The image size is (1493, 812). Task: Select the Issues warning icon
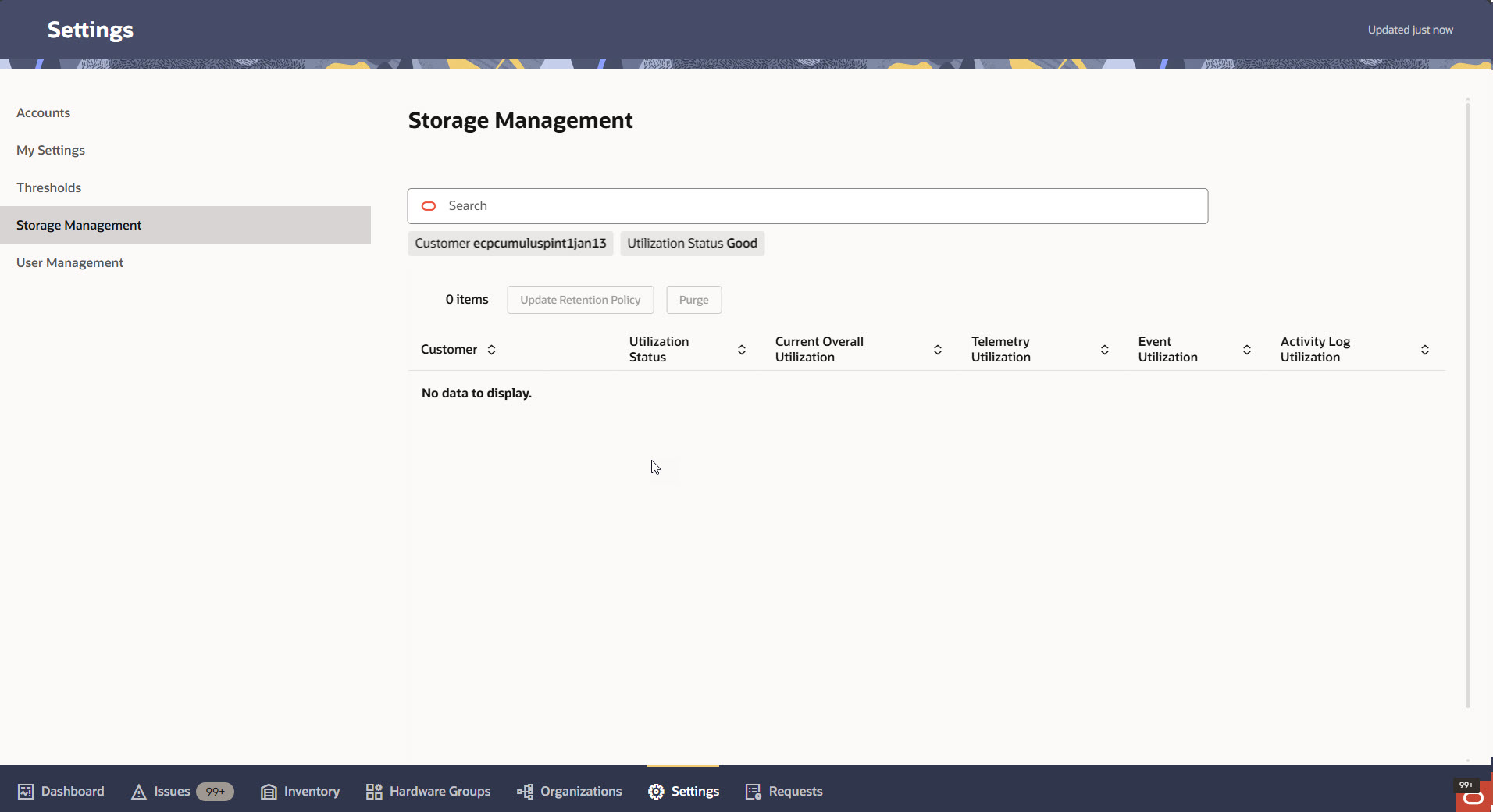(138, 791)
